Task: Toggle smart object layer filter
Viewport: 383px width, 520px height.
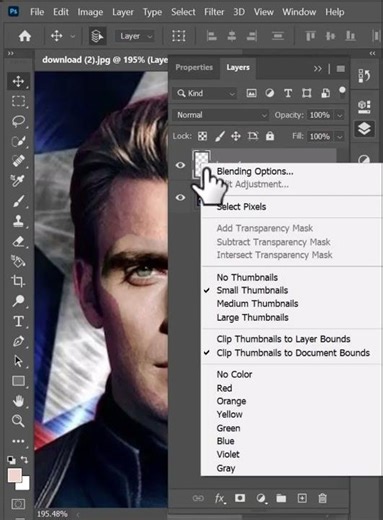Action: (325, 93)
